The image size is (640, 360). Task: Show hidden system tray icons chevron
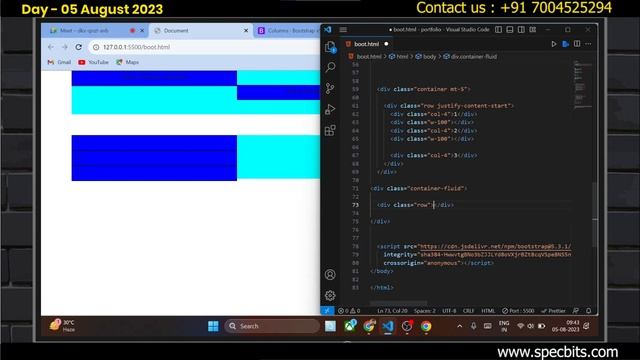pos(460,326)
